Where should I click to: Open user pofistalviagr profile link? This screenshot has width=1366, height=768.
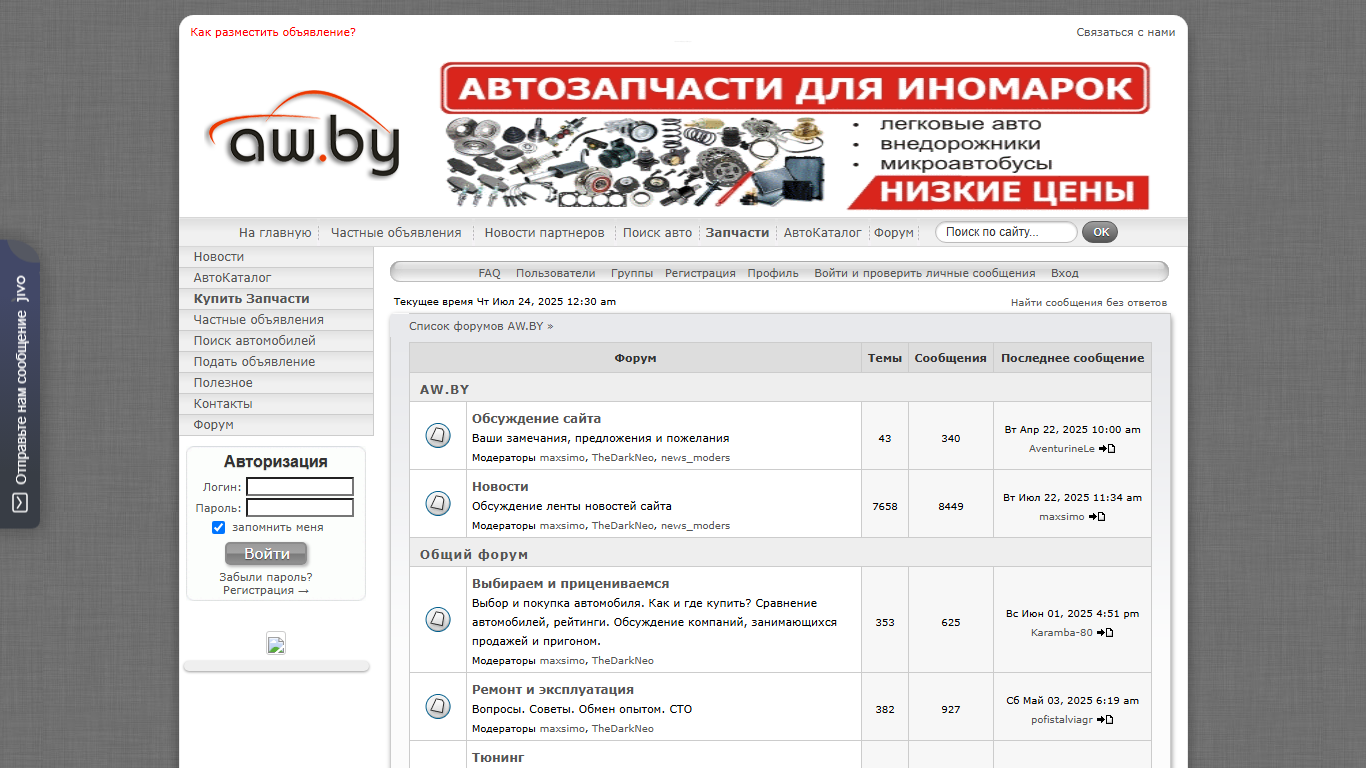pos(1062,720)
